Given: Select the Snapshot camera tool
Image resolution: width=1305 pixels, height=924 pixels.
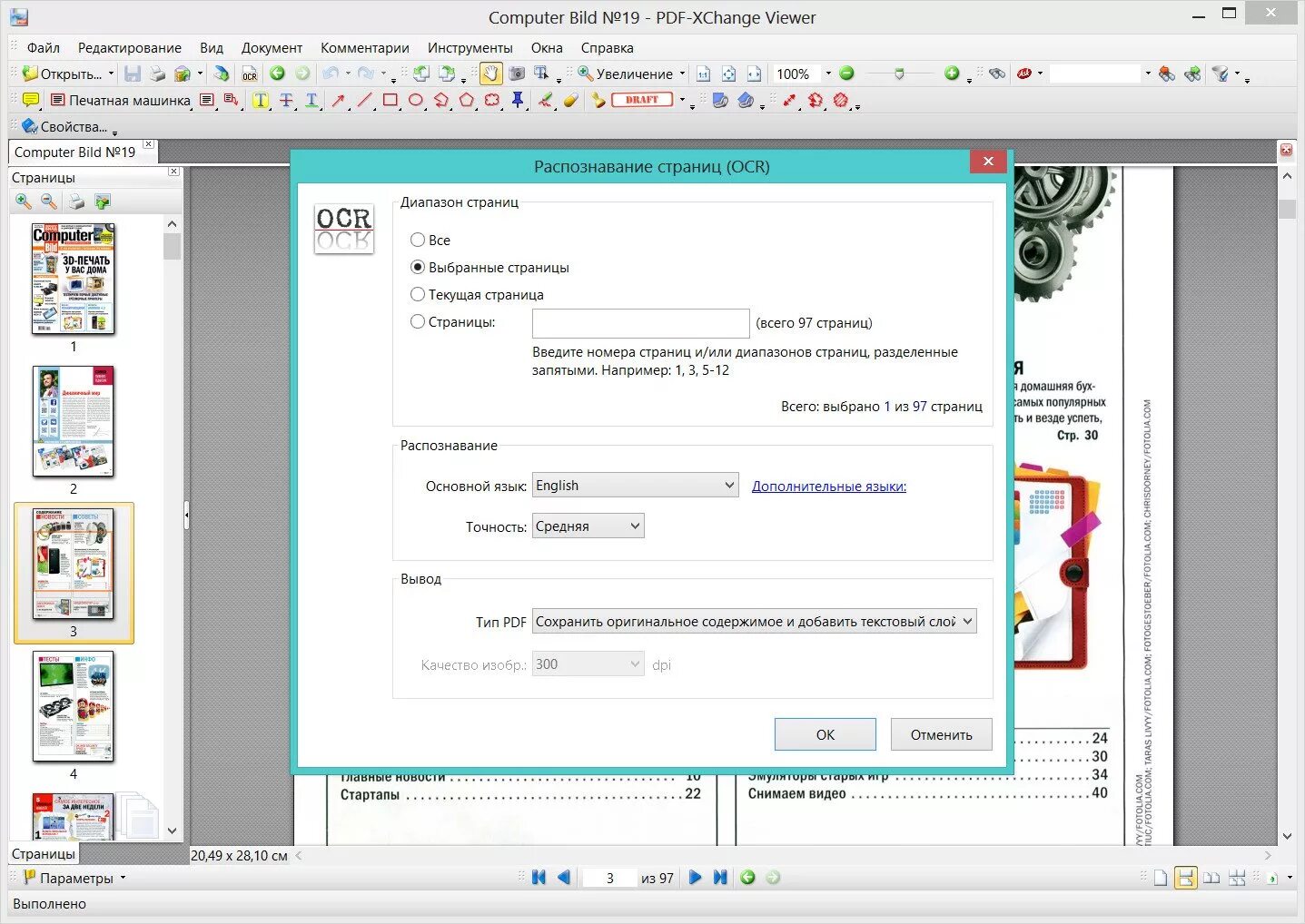Looking at the screenshot, I should [x=517, y=74].
